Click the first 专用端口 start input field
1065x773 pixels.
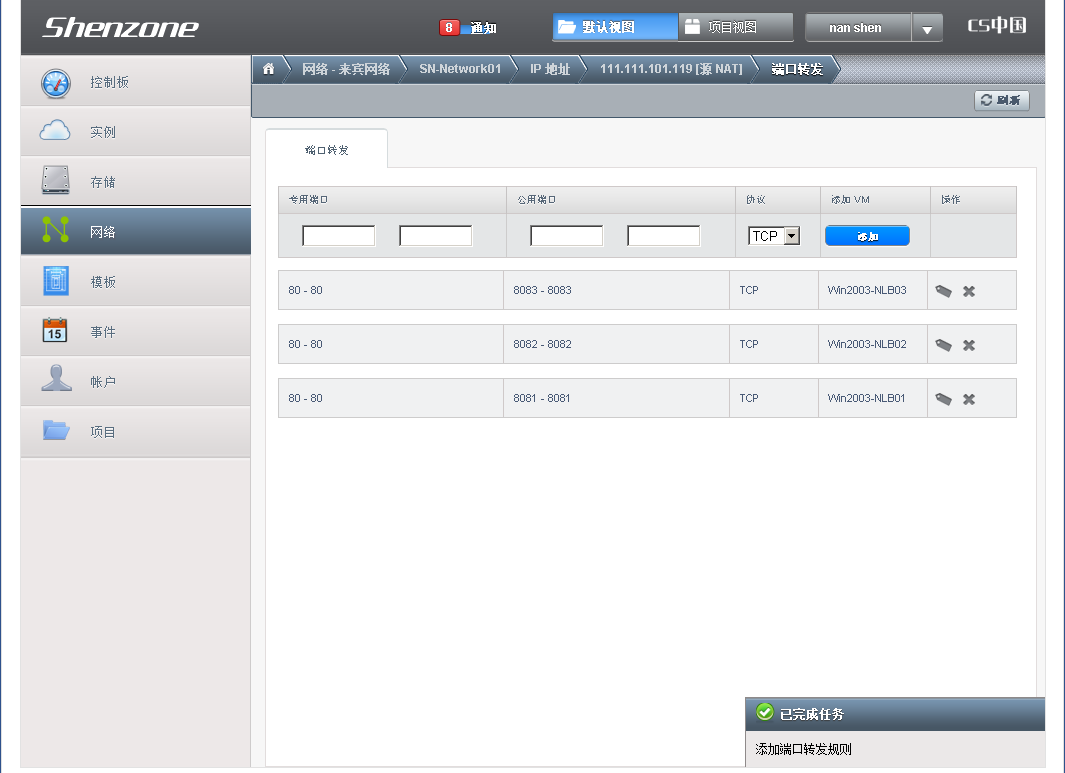[339, 236]
